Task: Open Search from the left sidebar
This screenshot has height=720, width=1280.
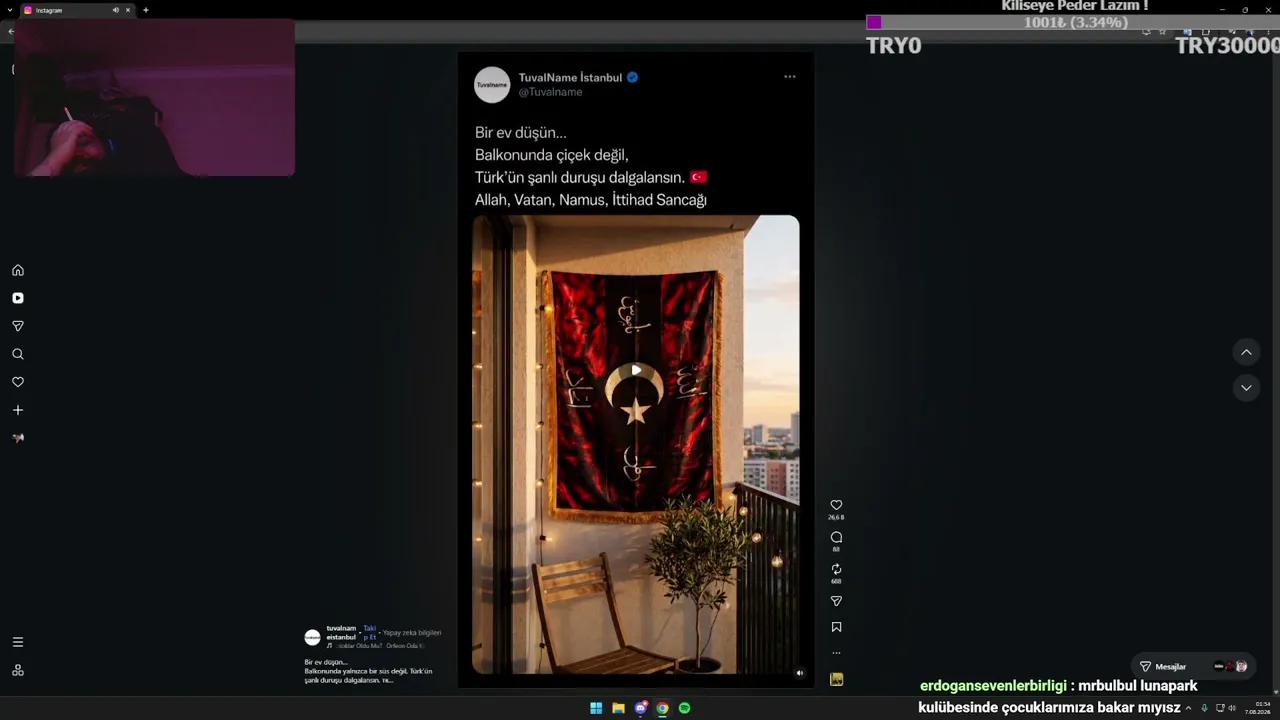Action: pyautogui.click(x=18, y=354)
